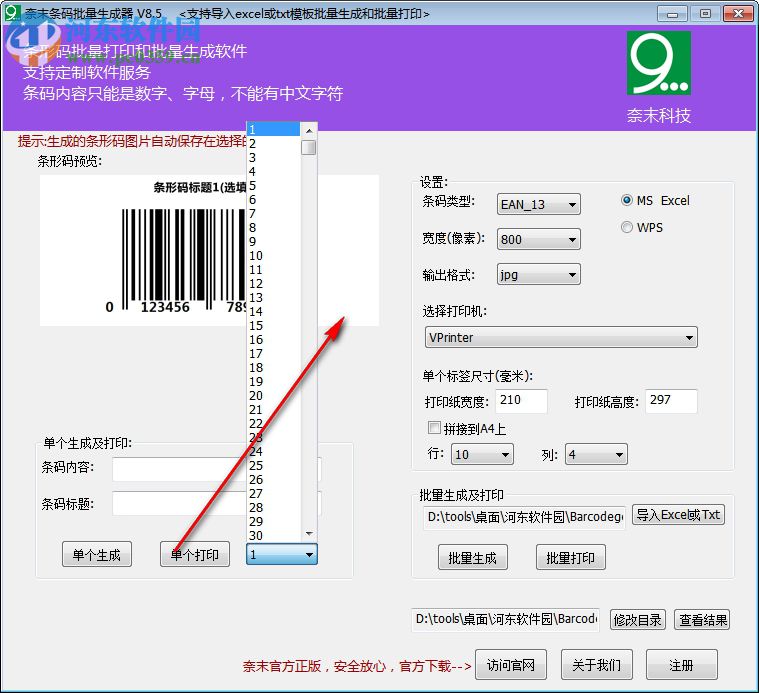Click the list scrollbar up arrow

click(309, 130)
